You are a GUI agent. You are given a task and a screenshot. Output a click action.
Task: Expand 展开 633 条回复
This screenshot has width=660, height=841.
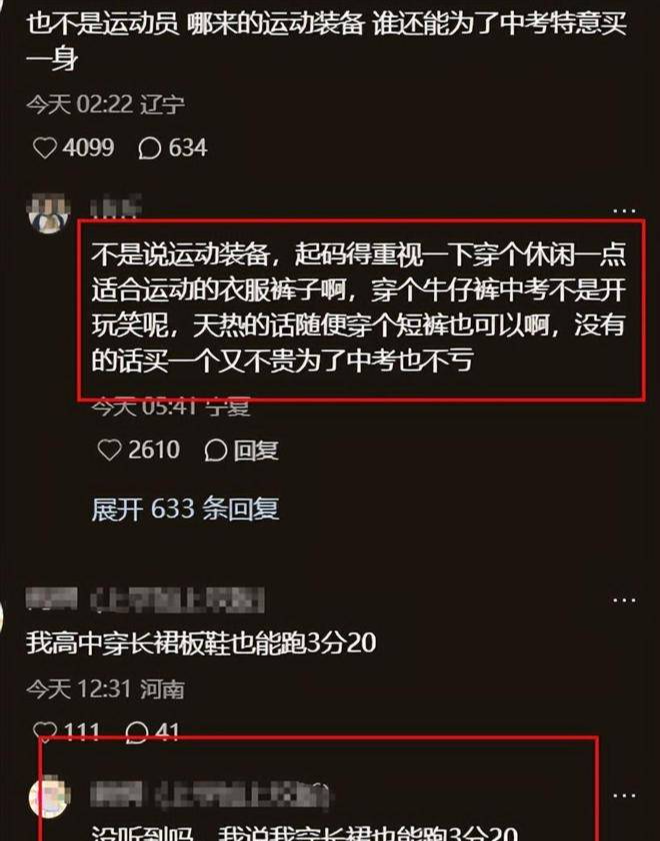point(186,508)
